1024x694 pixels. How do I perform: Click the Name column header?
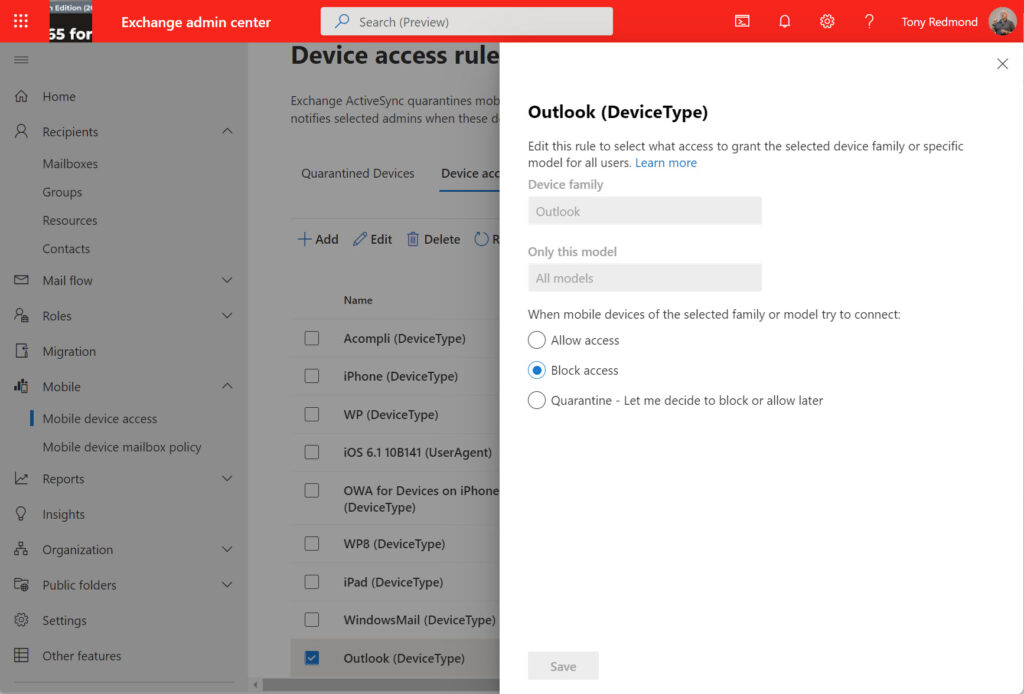point(358,300)
